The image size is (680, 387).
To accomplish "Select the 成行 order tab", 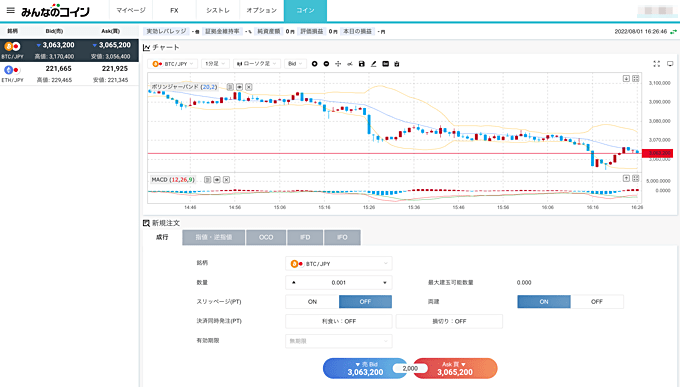I will point(162,237).
